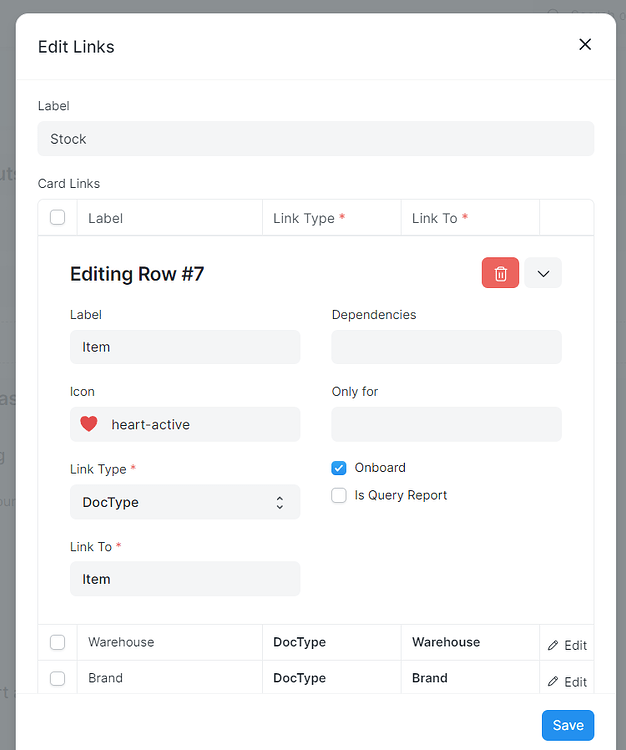Click the Label column header
Viewport: 626px width, 750px height.
pyautogui.click(x=170, y=218)
